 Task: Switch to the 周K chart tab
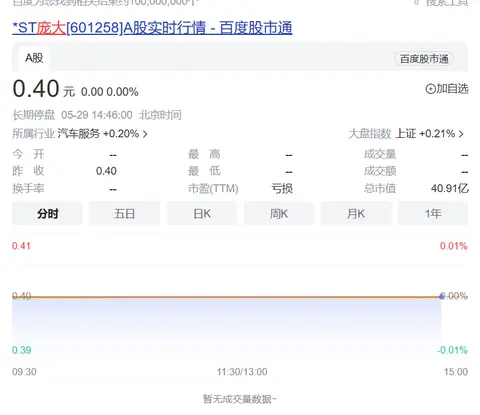click(279, 213)
